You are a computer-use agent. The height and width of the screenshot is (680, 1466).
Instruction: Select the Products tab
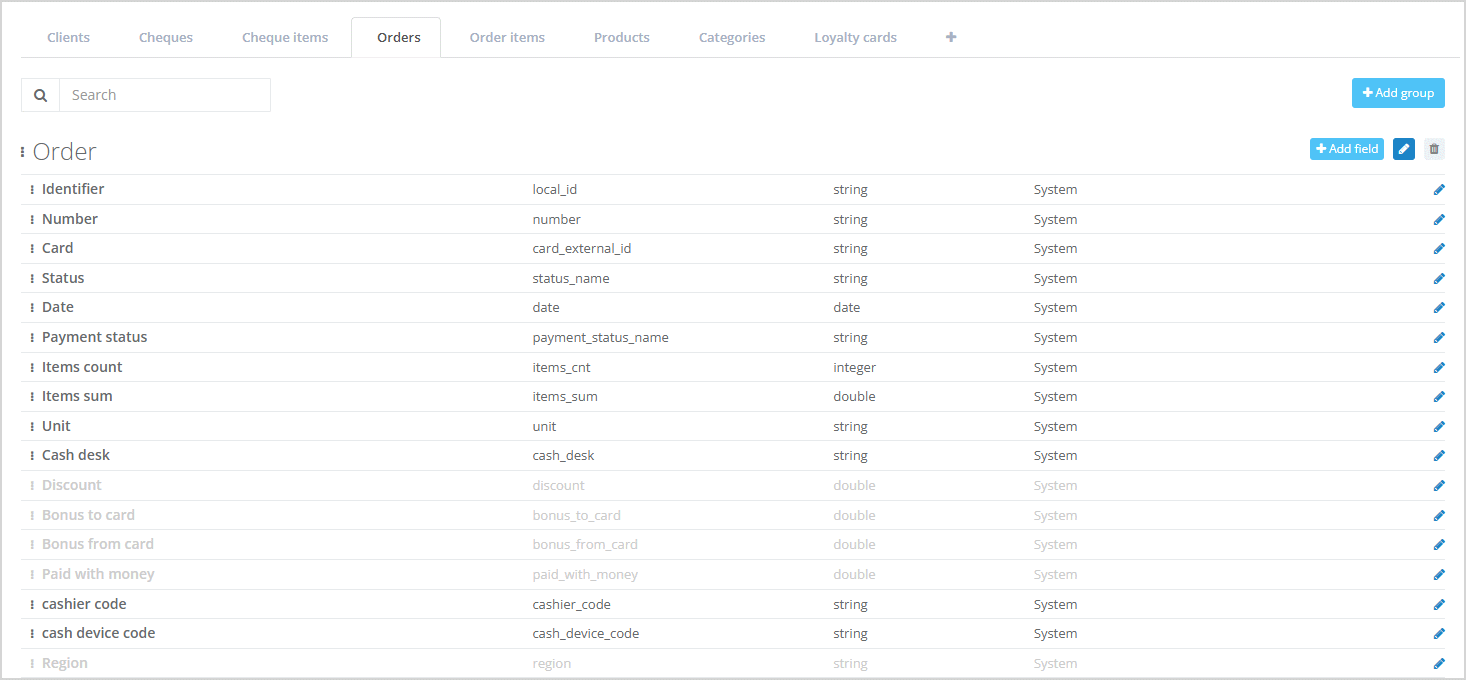pyautogui.click(x=622, y=38)
